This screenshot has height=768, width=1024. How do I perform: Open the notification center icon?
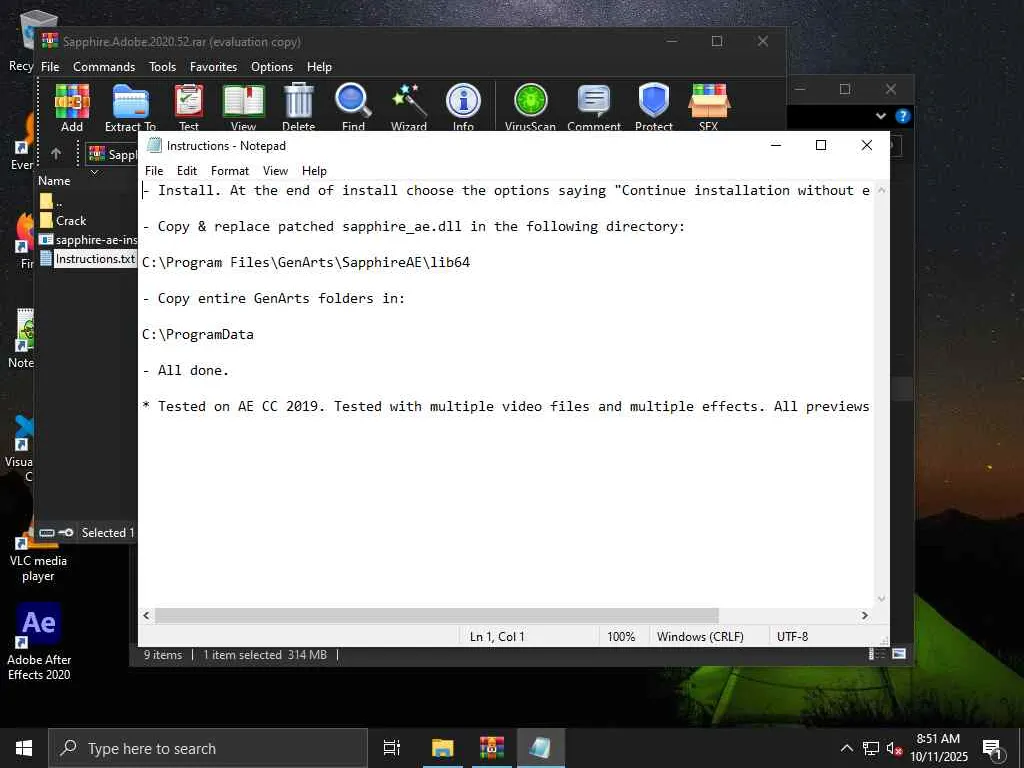(x=992, y=748)
